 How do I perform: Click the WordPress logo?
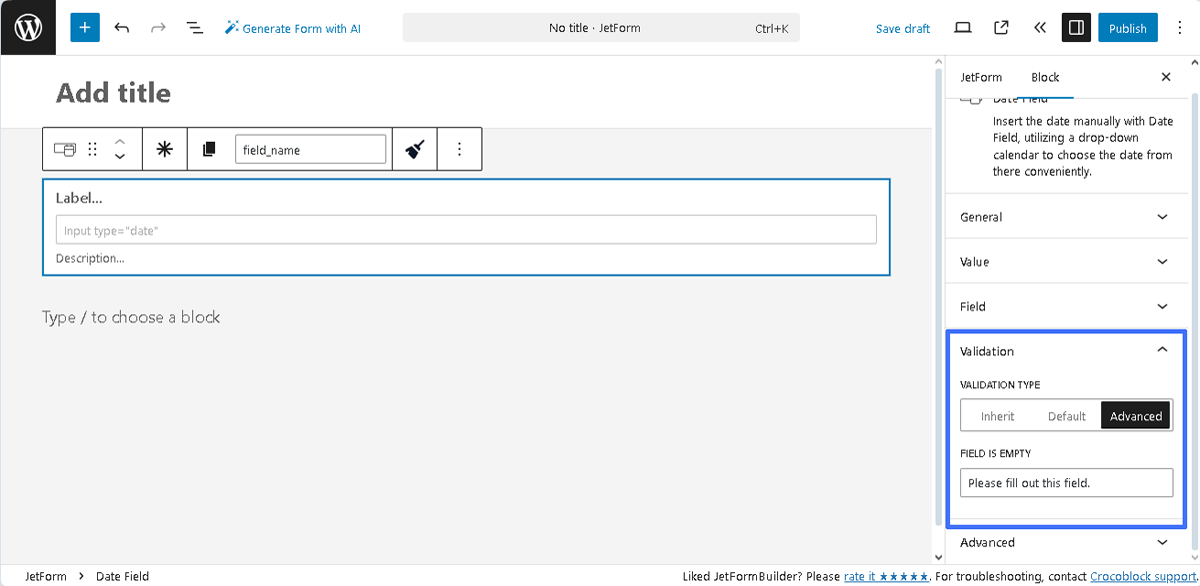pos(27,27)
